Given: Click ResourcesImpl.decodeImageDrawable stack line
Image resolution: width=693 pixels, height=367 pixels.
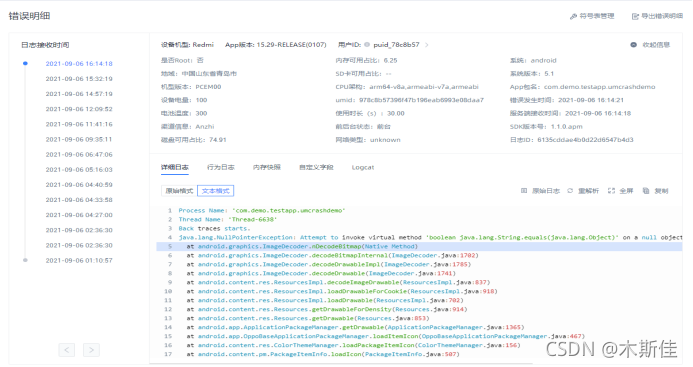Looking at the screenshot, I should pos(338,283).
